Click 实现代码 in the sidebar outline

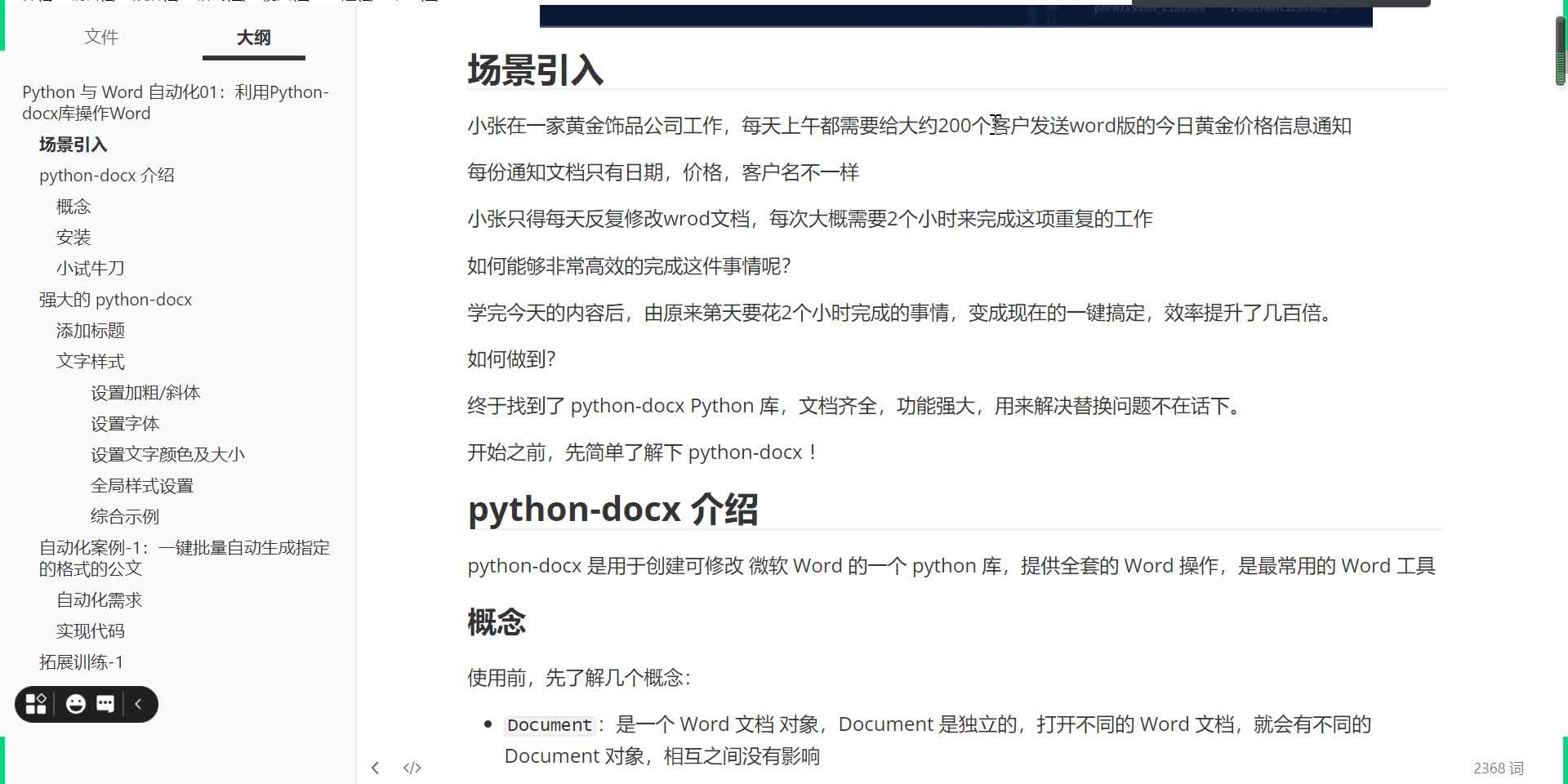point(90,630)
